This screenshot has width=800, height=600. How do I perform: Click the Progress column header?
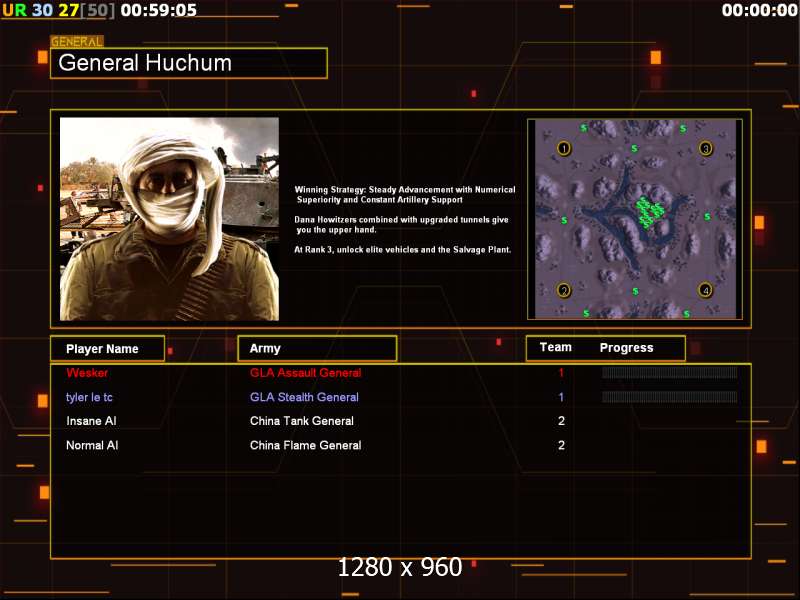[x=627, y=347]
